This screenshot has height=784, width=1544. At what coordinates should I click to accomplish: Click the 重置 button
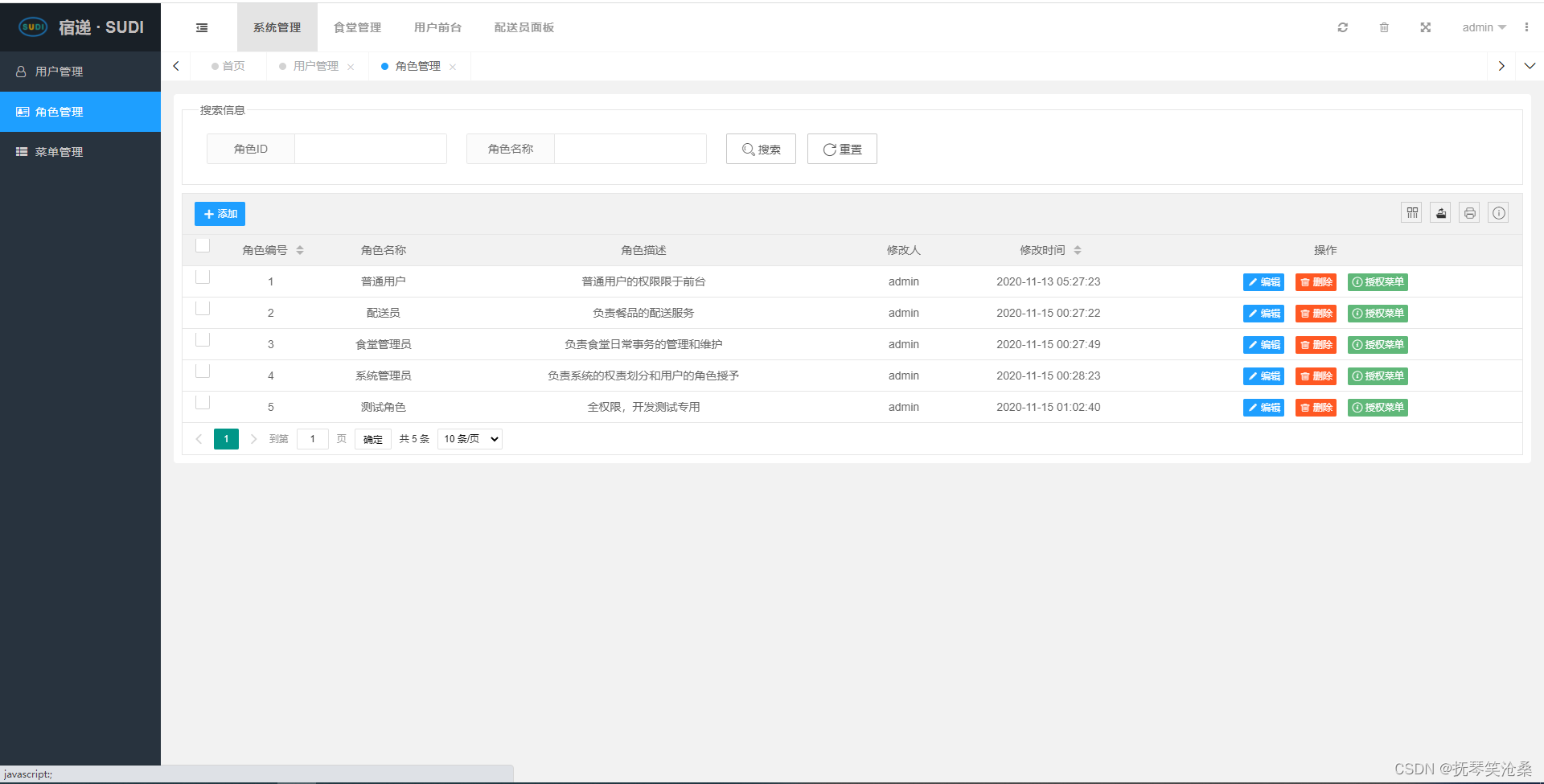click(x=842, y=149)
